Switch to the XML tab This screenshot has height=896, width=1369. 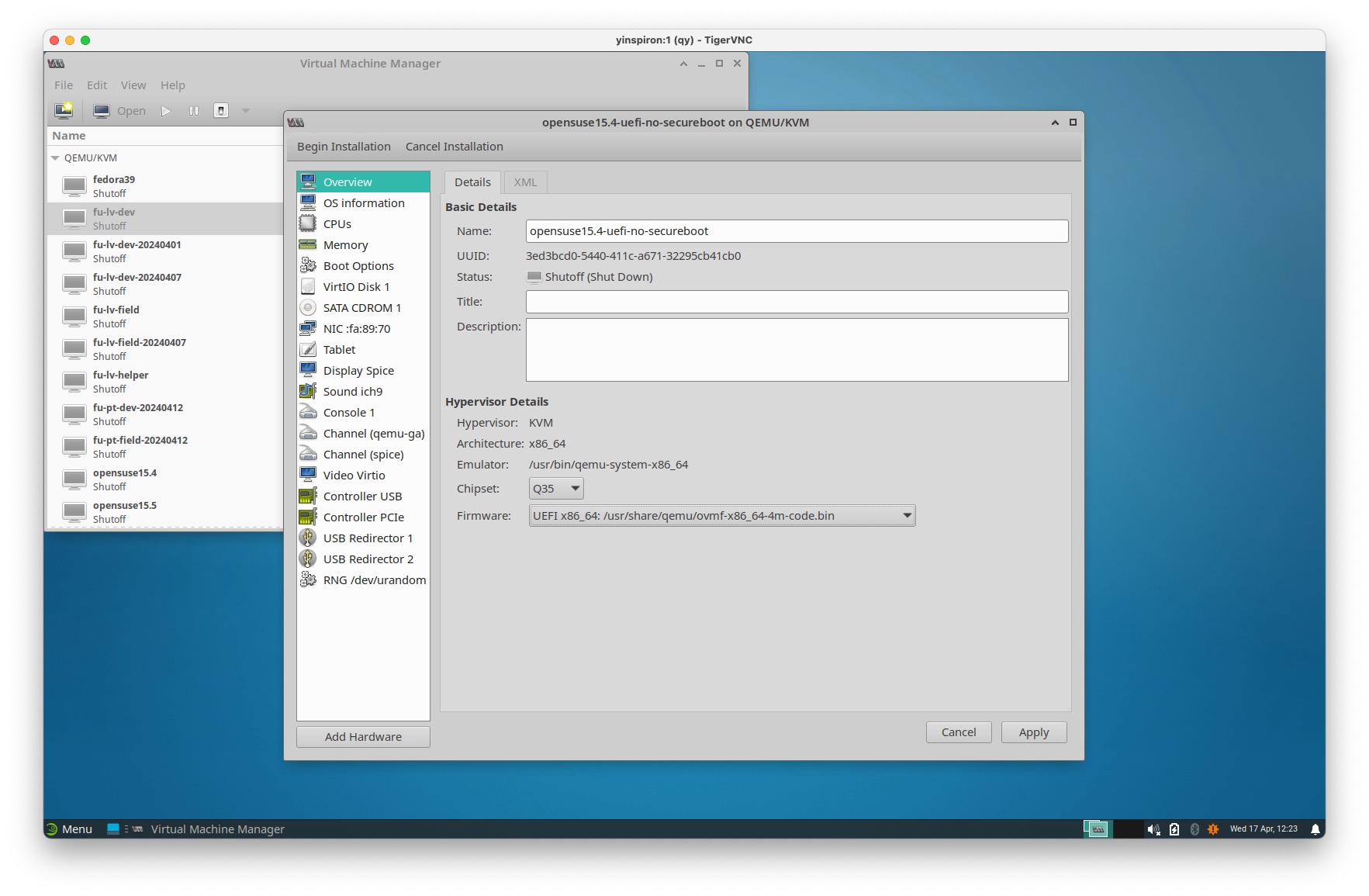(x=525, y=182)
